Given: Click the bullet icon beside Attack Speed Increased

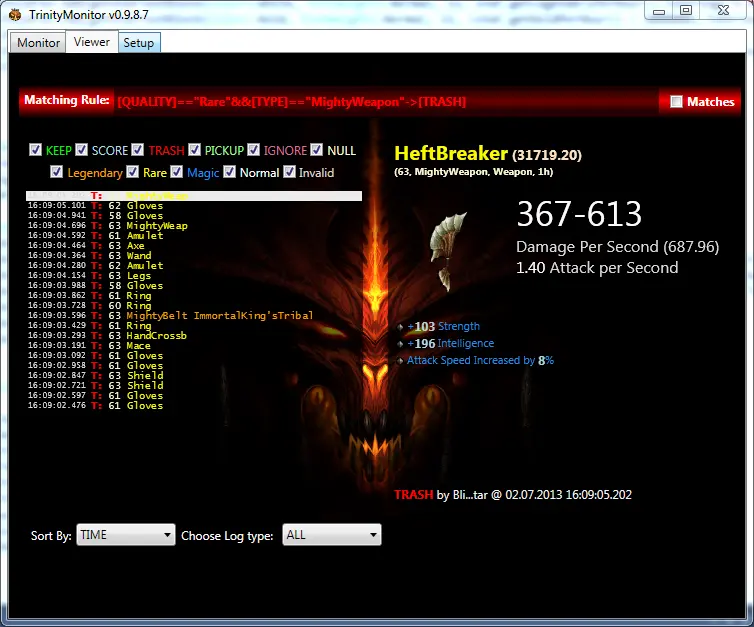Looking at the screenshot, I should 400,361.
